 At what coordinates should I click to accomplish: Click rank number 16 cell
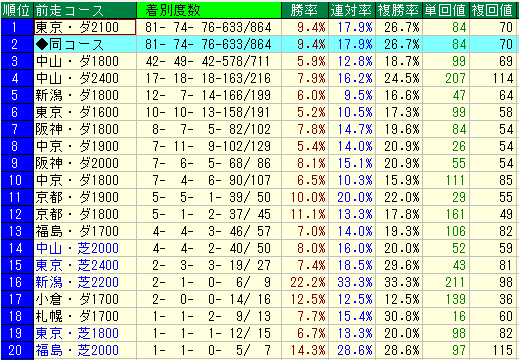coord(17,282)
